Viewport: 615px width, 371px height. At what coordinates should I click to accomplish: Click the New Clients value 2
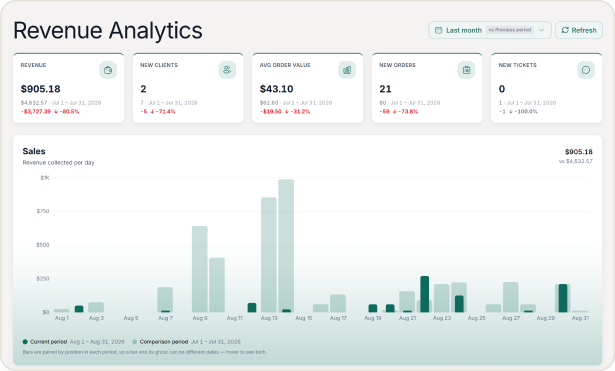point(143,89)
